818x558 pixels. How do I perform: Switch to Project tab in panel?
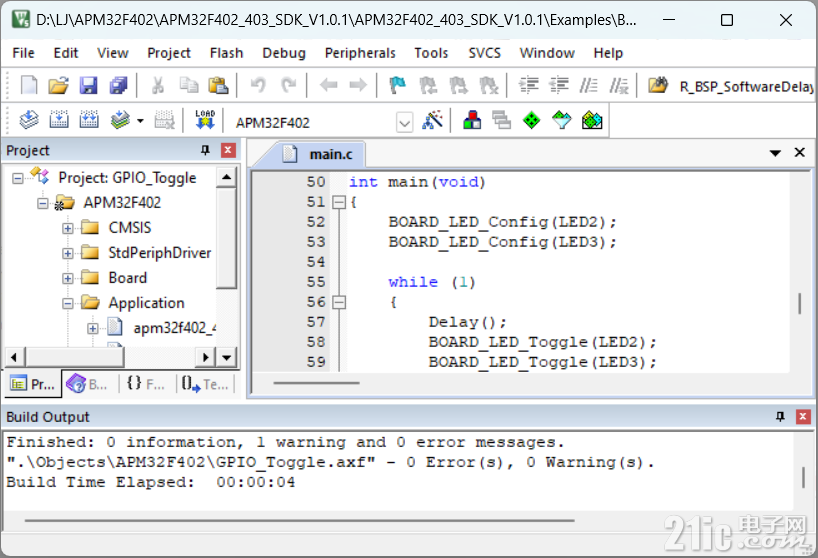coord(32,384)
